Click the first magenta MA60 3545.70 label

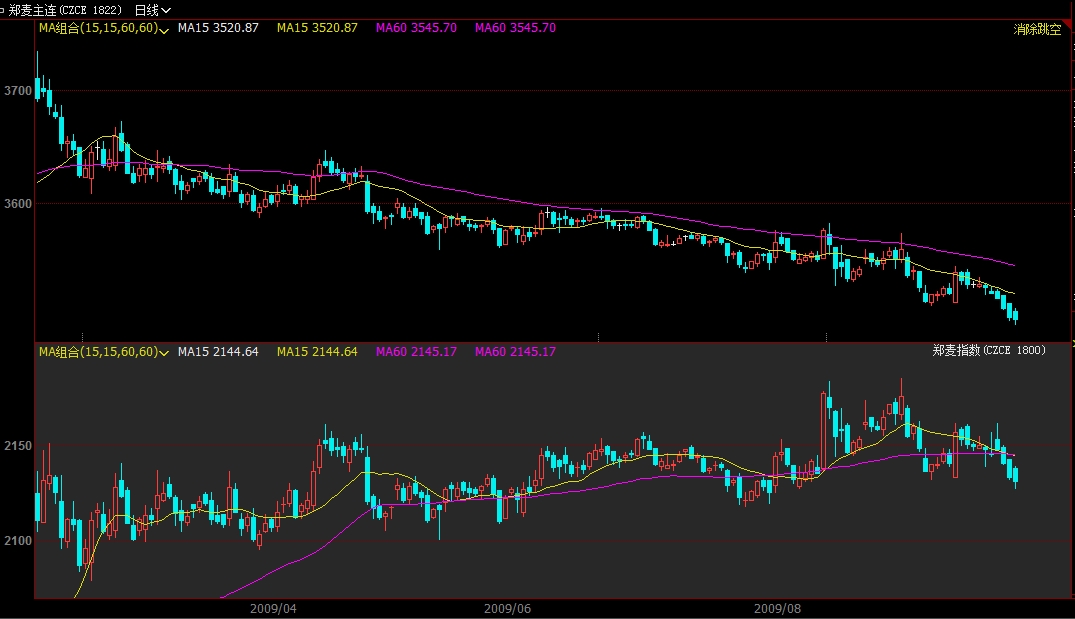[416, 28]
